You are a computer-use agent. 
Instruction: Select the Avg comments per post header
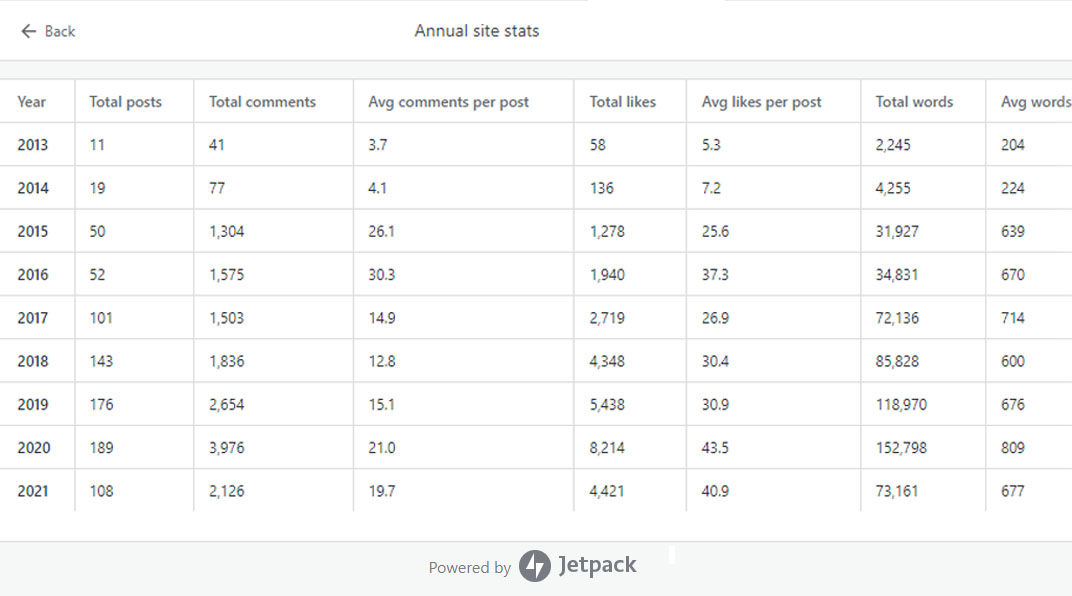(448, 102)
